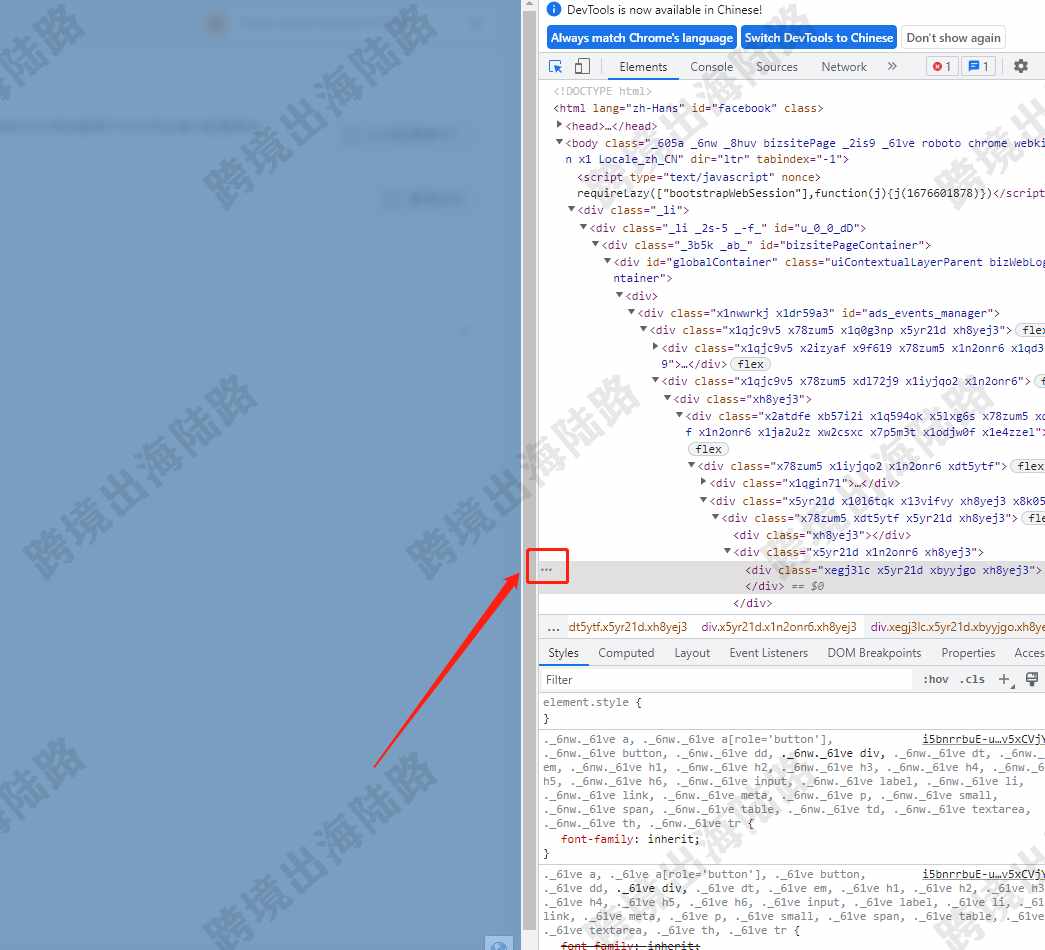Toggle the device toolbar icon

click(x=582, y=67)
